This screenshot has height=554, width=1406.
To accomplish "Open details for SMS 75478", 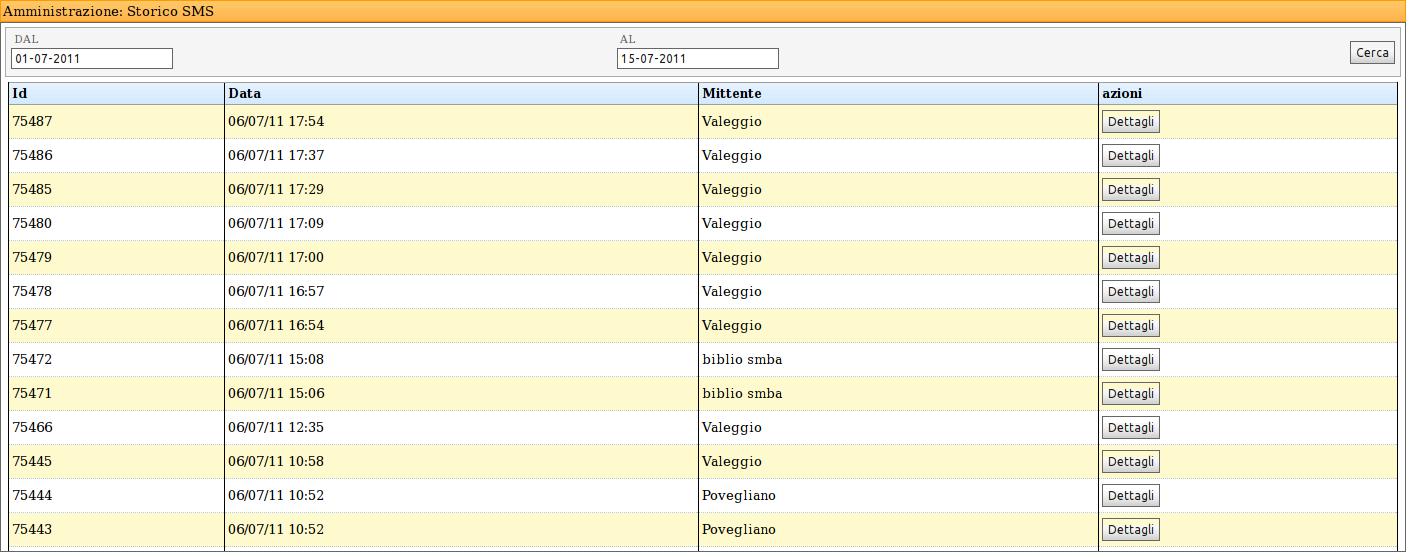I will point(1130,292).
